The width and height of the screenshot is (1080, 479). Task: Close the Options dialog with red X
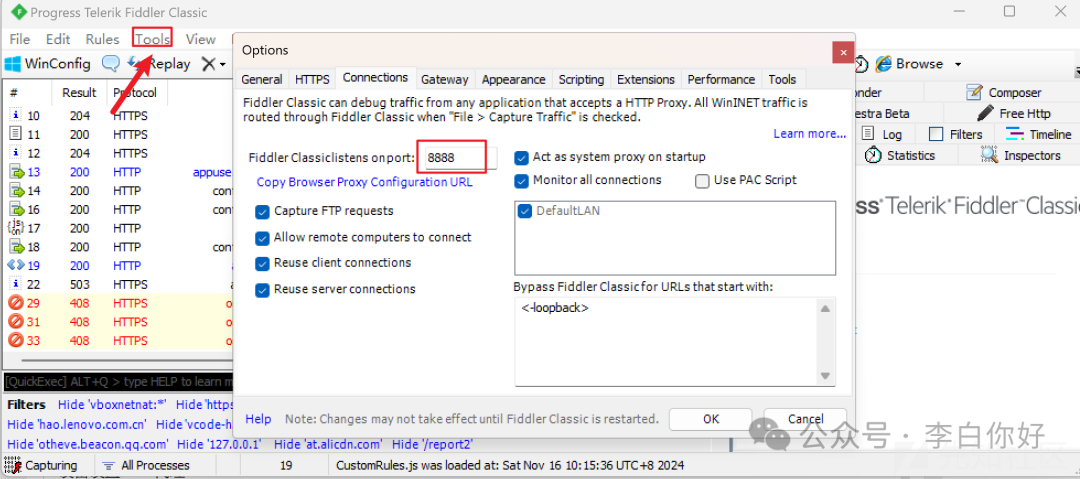click(843, 52)
